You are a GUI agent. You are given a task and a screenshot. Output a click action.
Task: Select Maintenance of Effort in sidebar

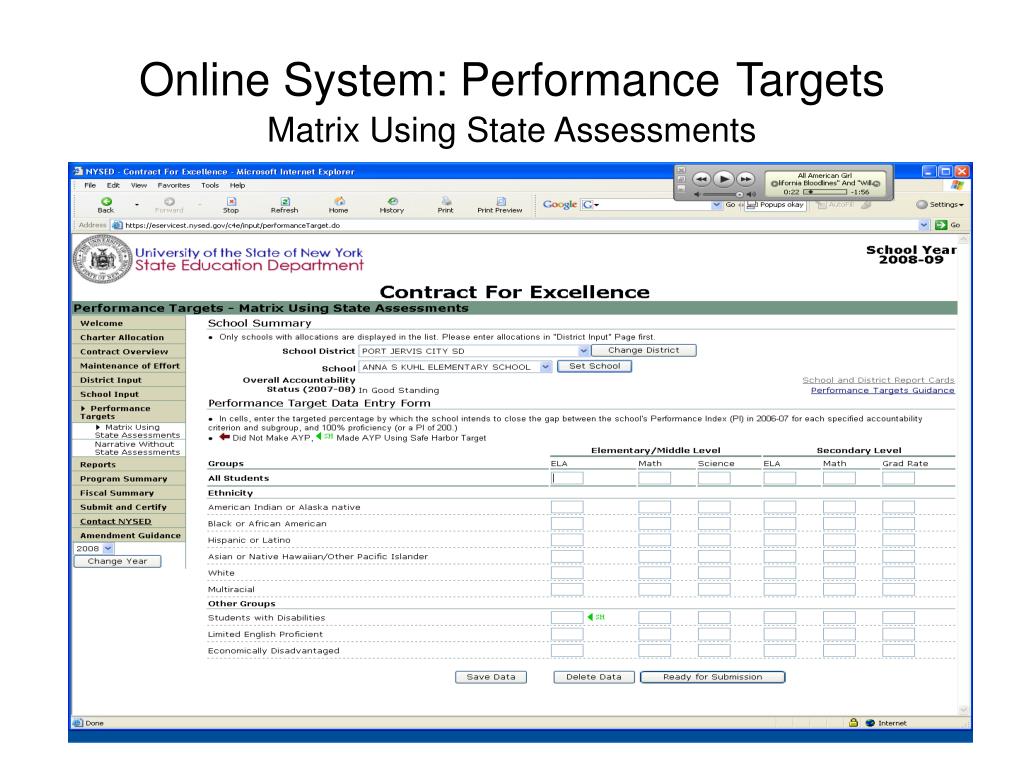(x=129, y=366)
